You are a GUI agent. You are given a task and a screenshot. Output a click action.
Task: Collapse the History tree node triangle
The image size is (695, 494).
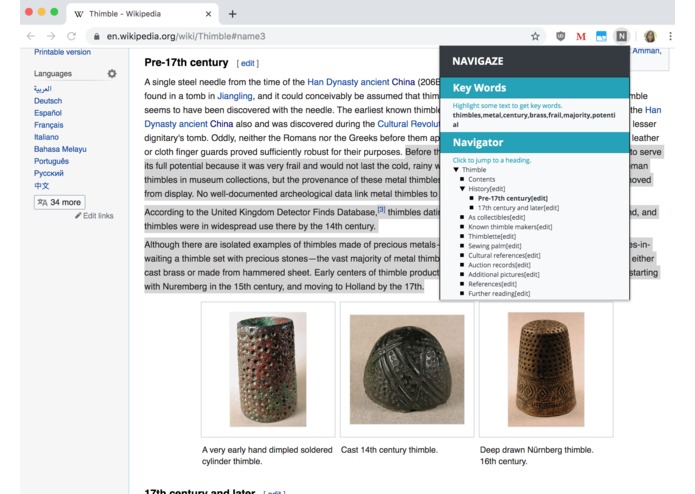tap(462, 189)
